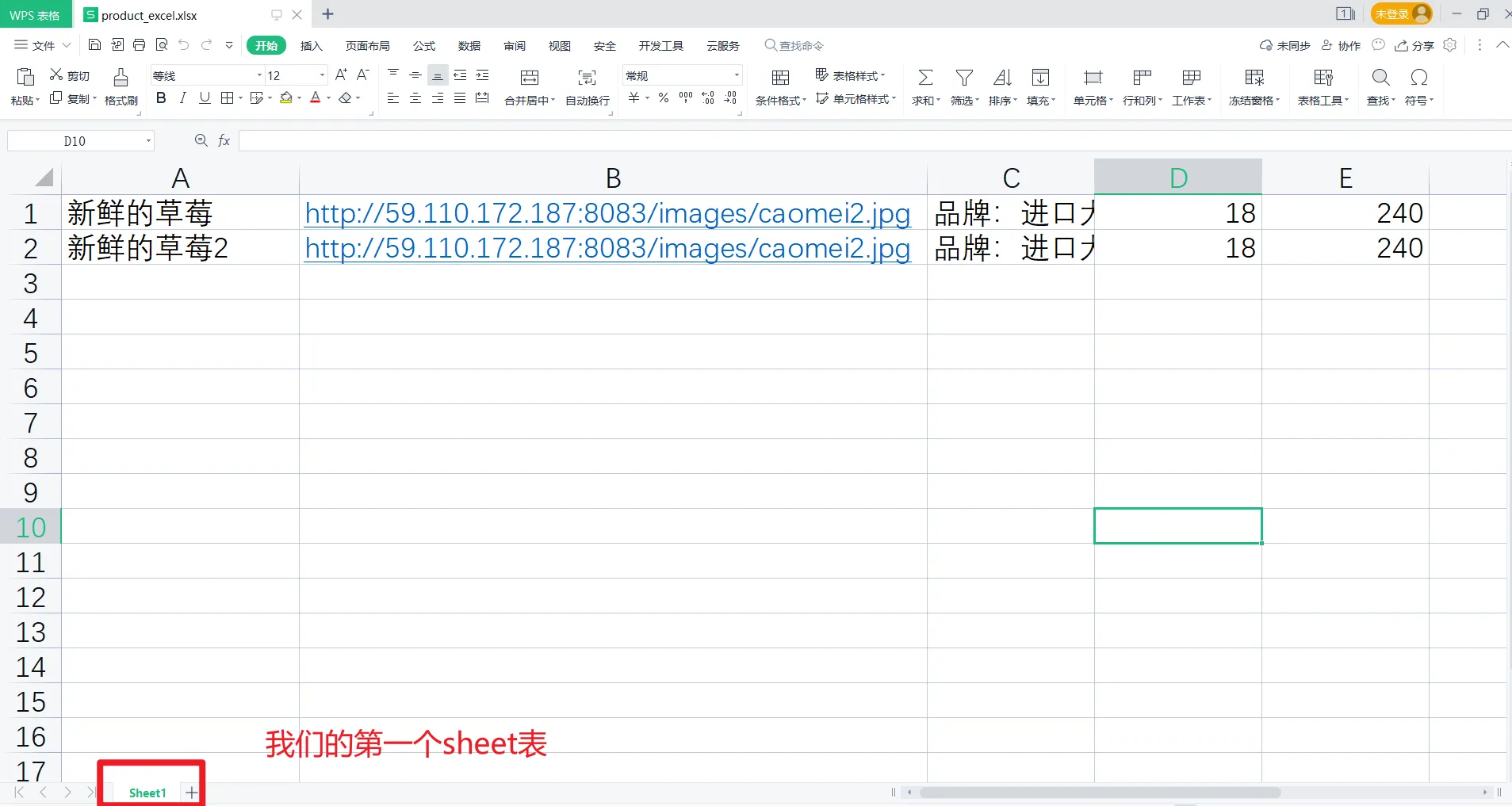The width and height of the screenshot is (1512, 806).
Task: Expand the Merge and Center (合并居中) dropdown
Action: pyautogui.click(x=553, y=101)
